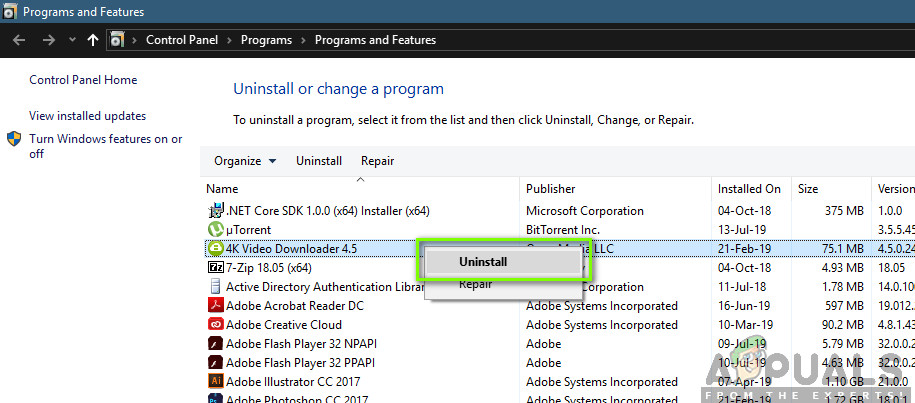Expand the Programs breadcrumb chevron

pyautogui.click(x=303, y=41)
